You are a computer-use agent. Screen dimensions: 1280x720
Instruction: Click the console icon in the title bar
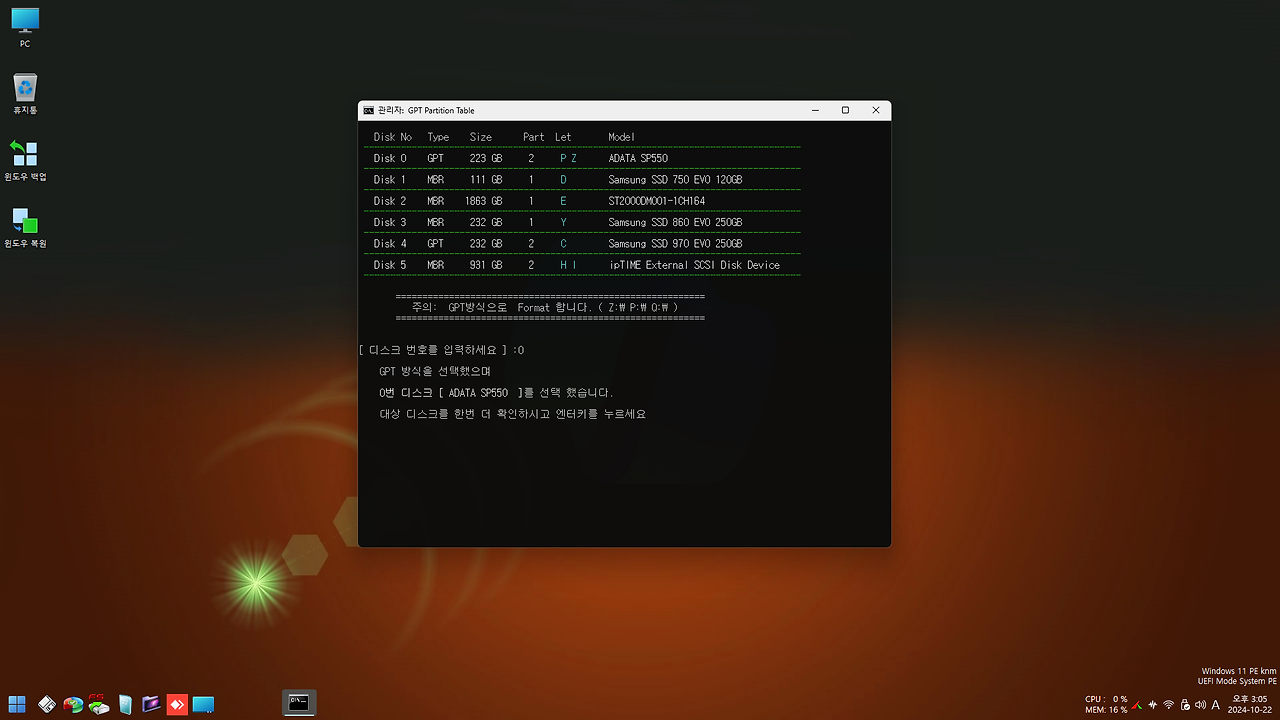pos(369,110)
